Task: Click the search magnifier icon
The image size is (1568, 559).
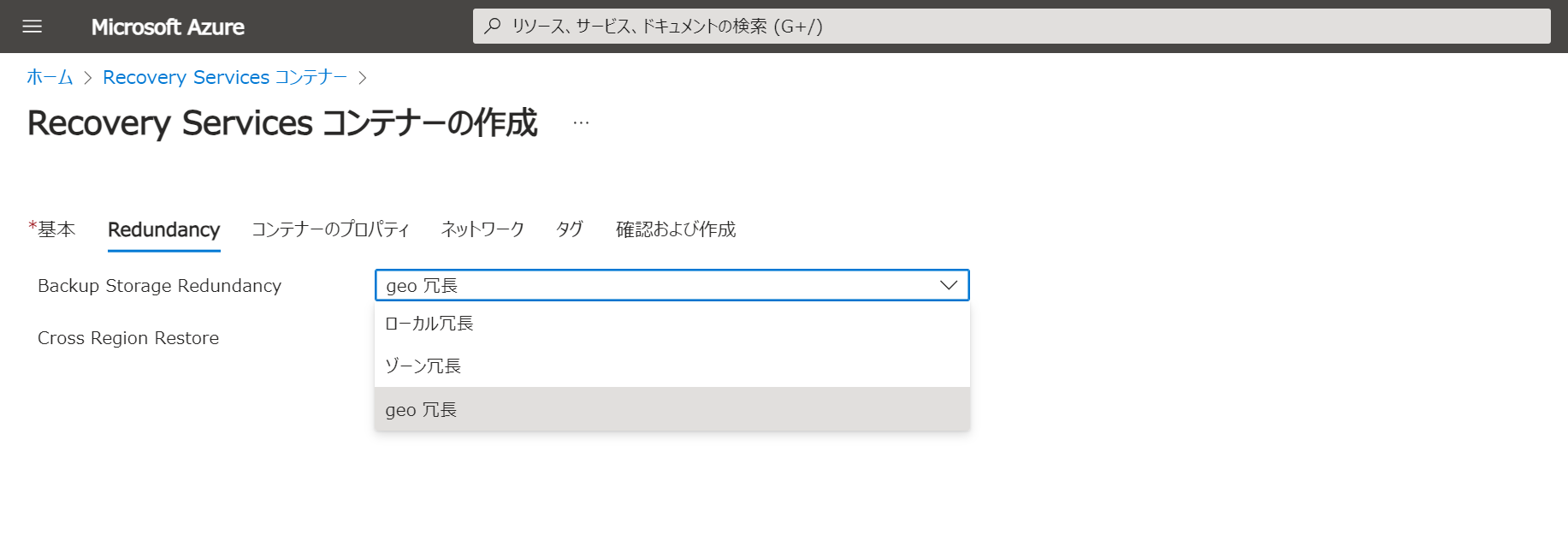Action: coord(493,27)
